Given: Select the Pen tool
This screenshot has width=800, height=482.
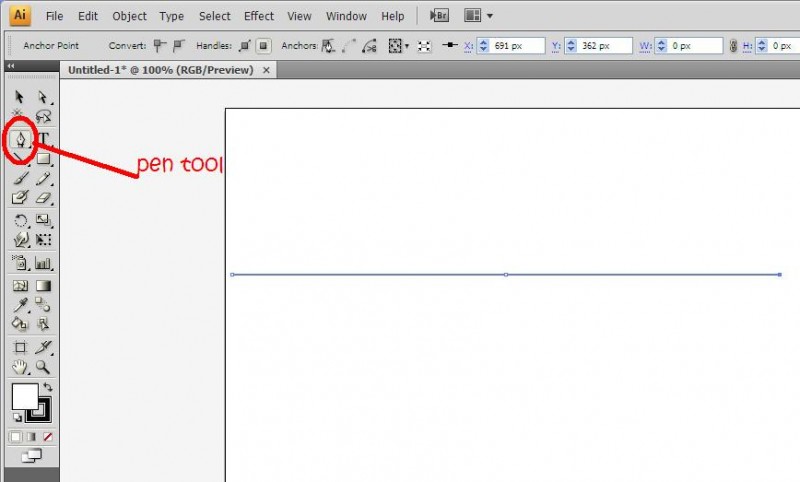Looking at the screenshot, I should click(20, 139).
